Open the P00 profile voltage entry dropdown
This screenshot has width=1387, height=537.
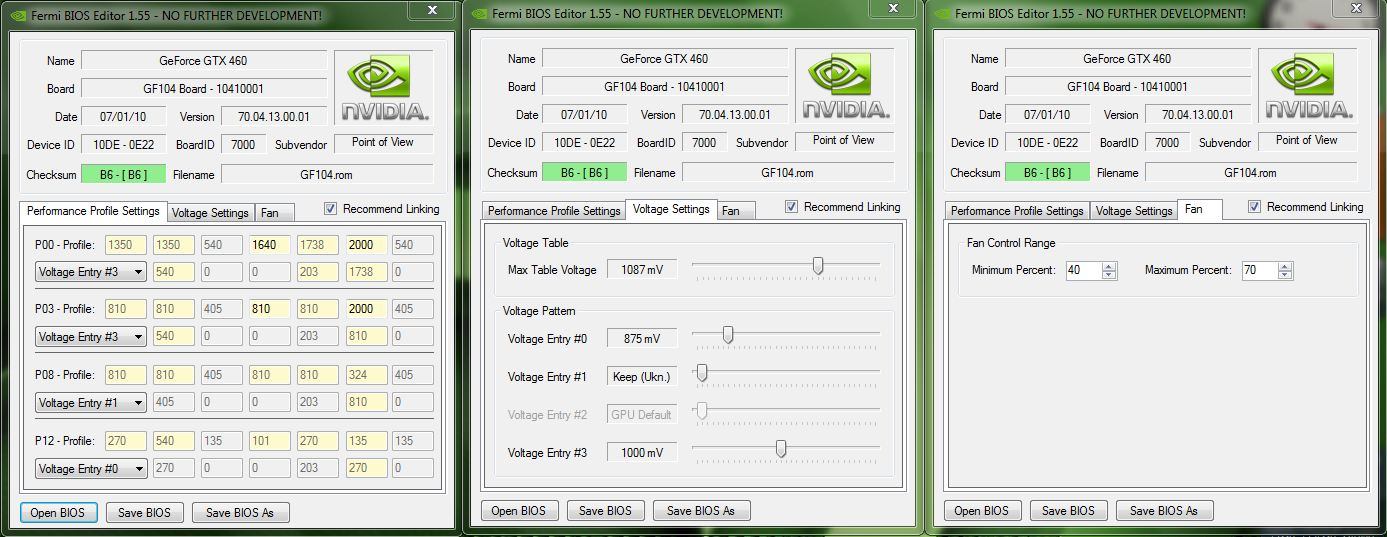[91, 271]
